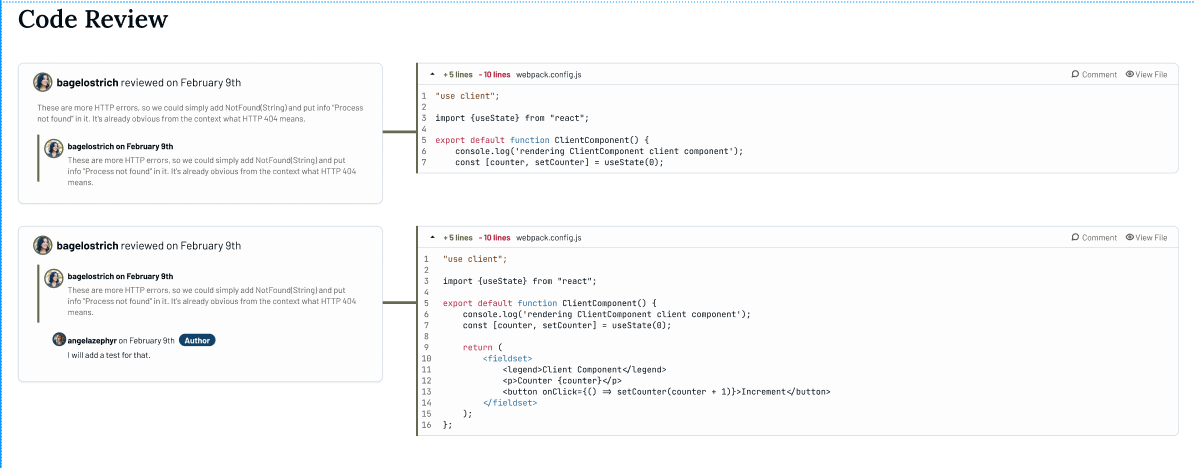Click the Increment button onClick code line

point(666,392)
